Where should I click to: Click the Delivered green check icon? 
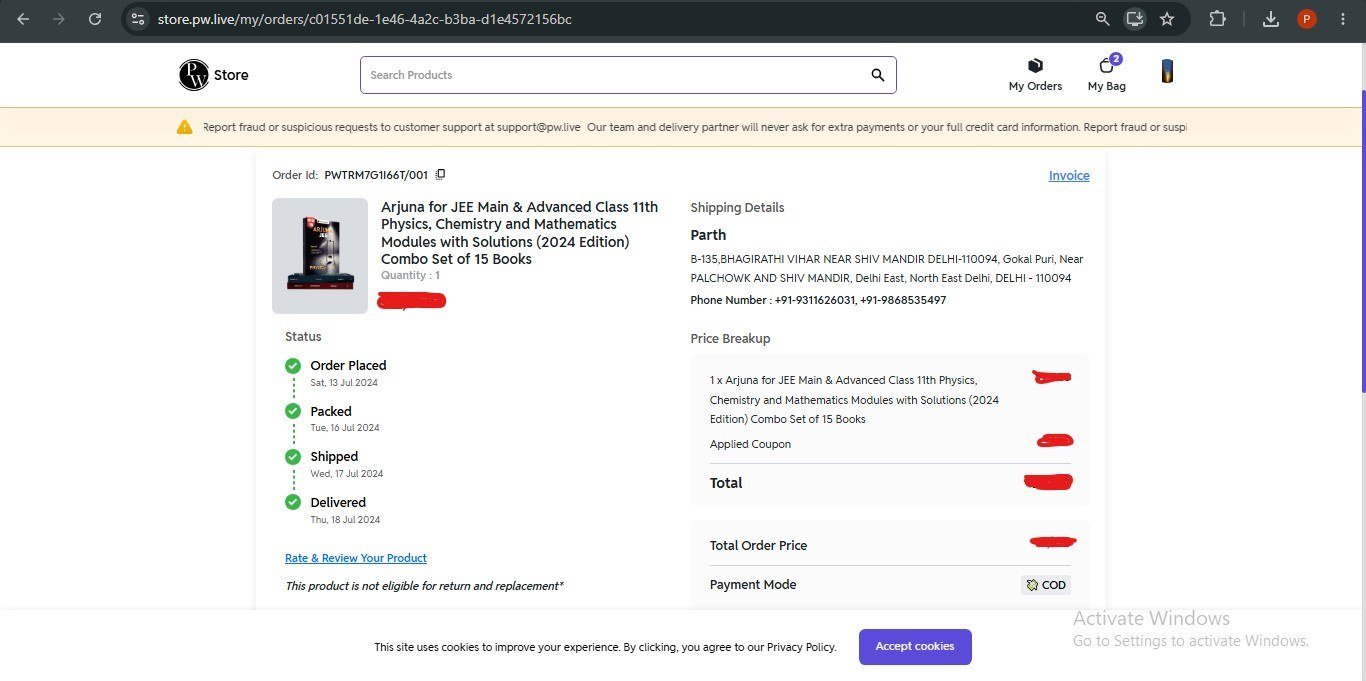[293, 502]
